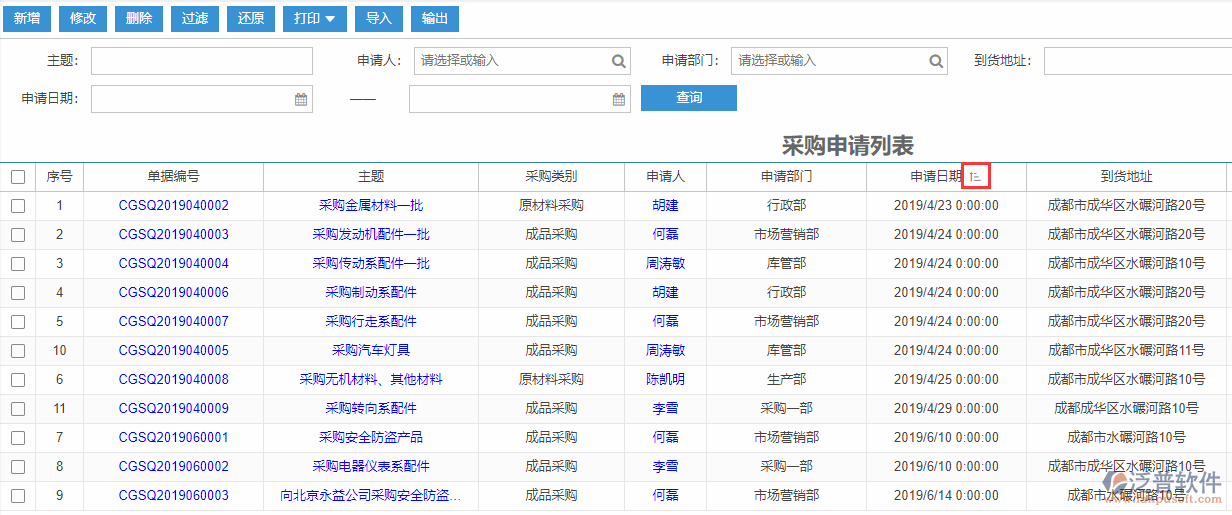
Task: Click the blue 查询 button
Action: tap(689, 98)
